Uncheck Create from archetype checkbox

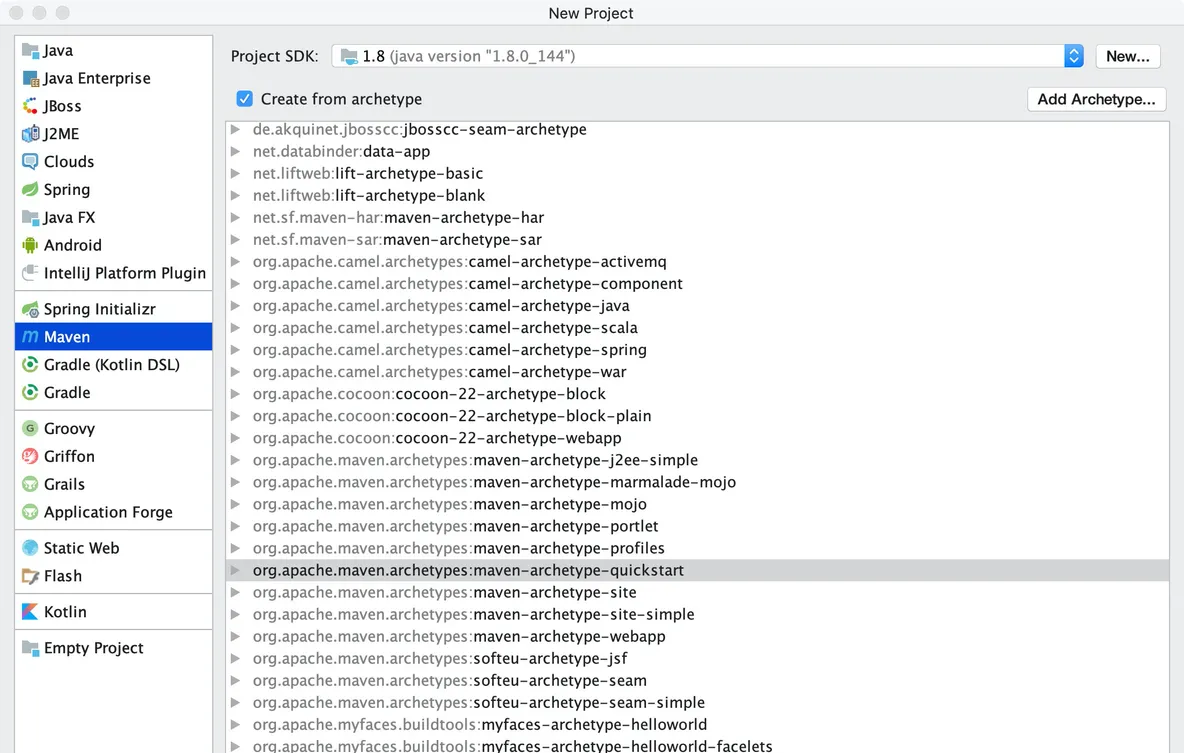(x=245, y=99)
